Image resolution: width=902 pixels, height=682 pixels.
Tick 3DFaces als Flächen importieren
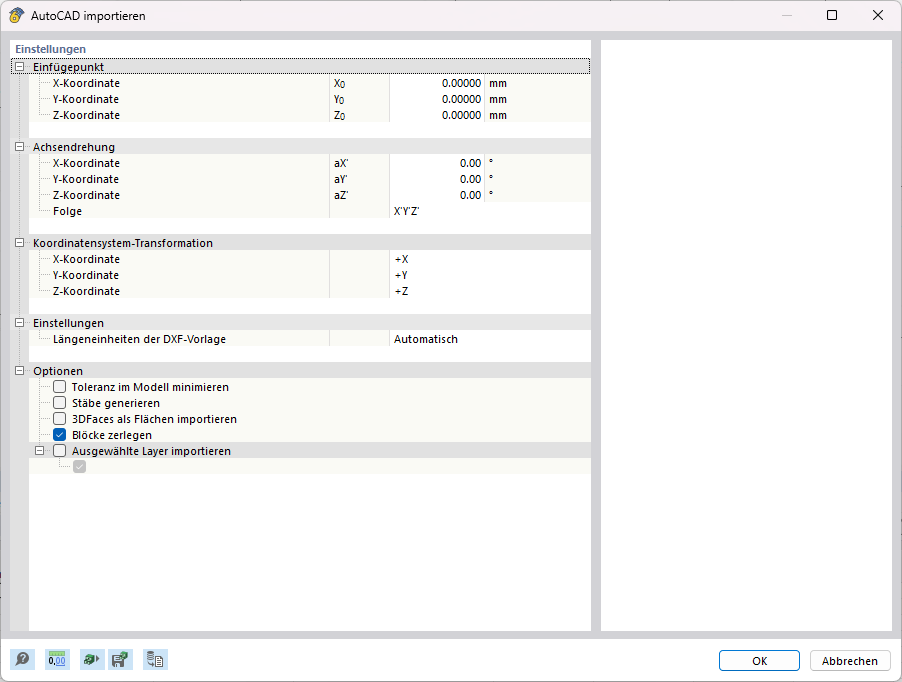click(60, 419)
